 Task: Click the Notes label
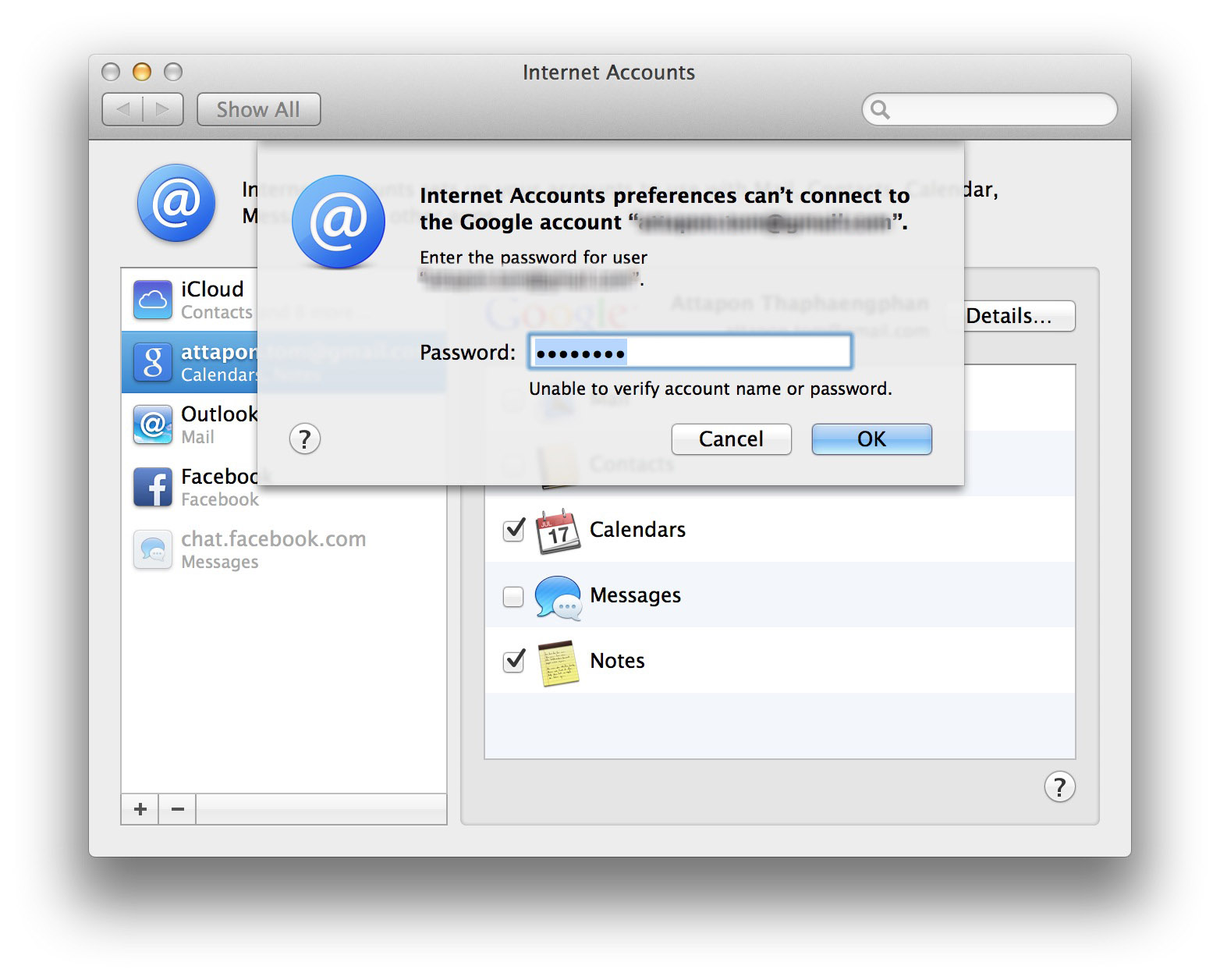tap(617, 661)
